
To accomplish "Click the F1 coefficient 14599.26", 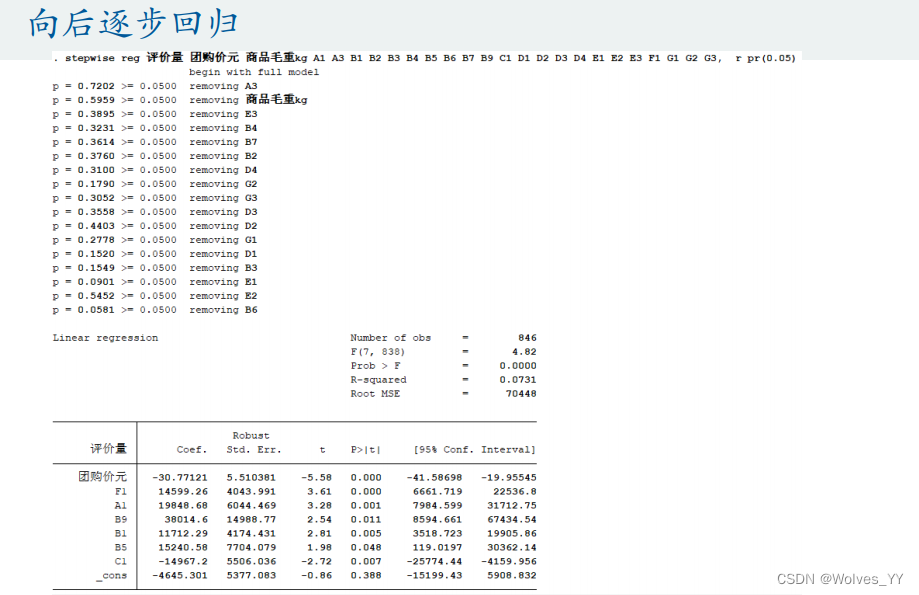I will [x=183, y=492].
